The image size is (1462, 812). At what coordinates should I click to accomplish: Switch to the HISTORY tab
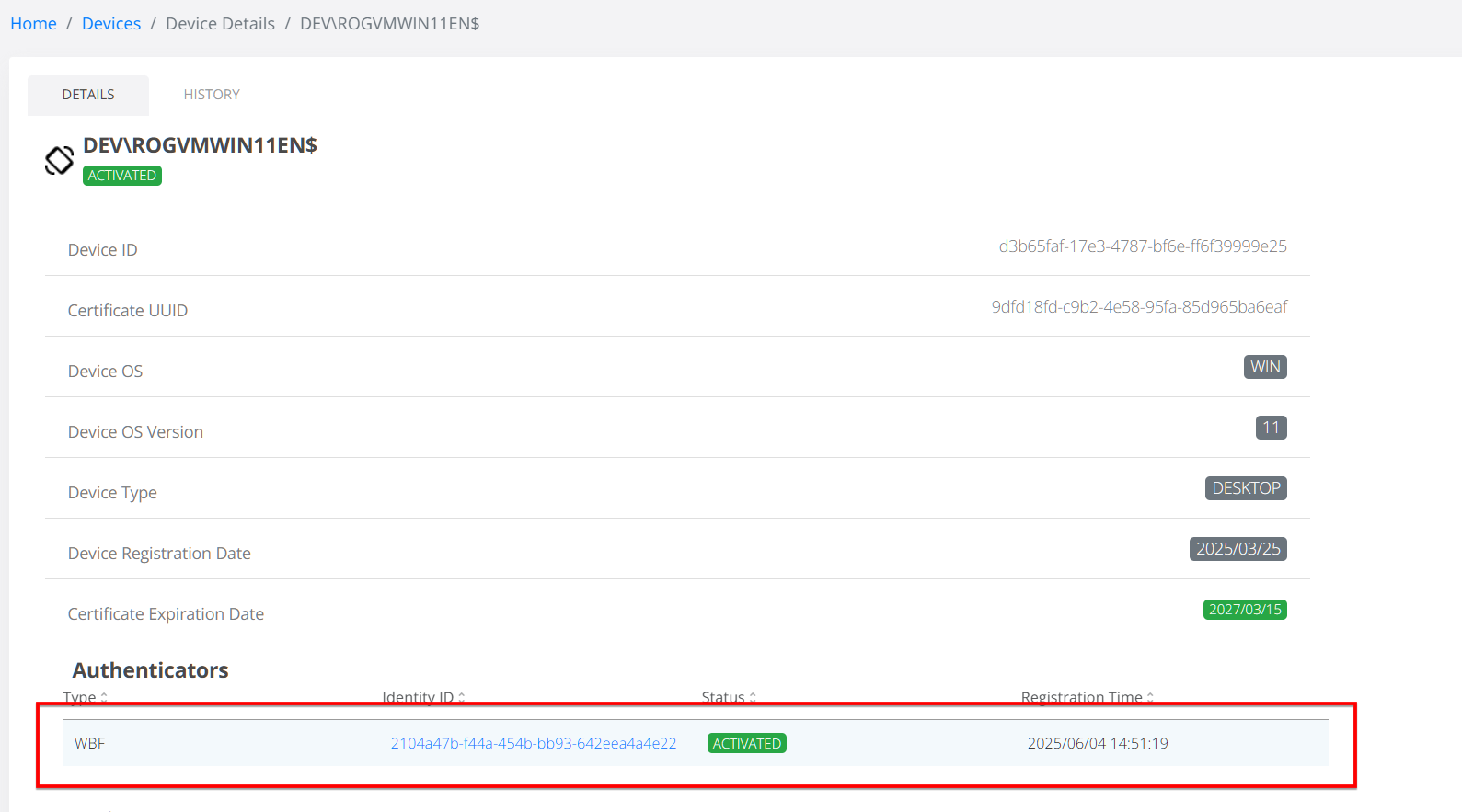(211, 95)
